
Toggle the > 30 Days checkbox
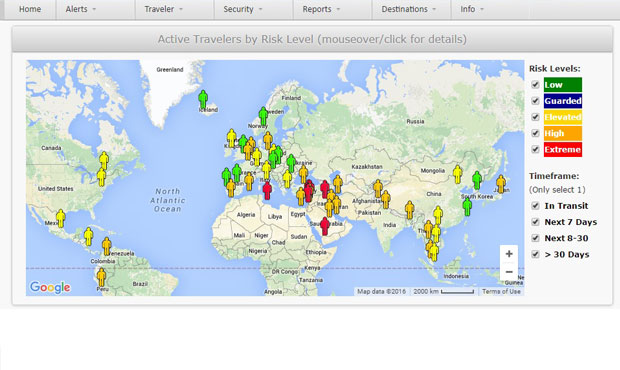(535, 254)
